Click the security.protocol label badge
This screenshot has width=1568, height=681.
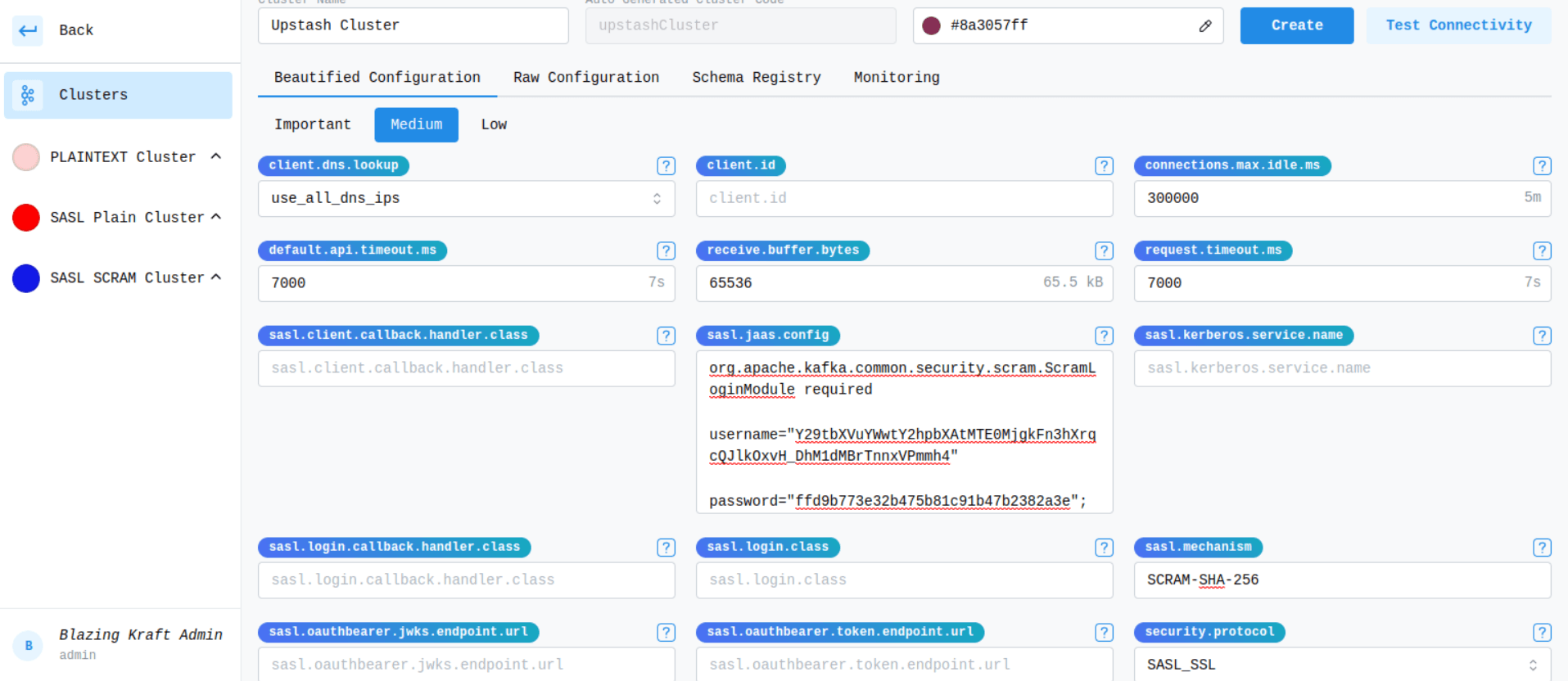1209,633
